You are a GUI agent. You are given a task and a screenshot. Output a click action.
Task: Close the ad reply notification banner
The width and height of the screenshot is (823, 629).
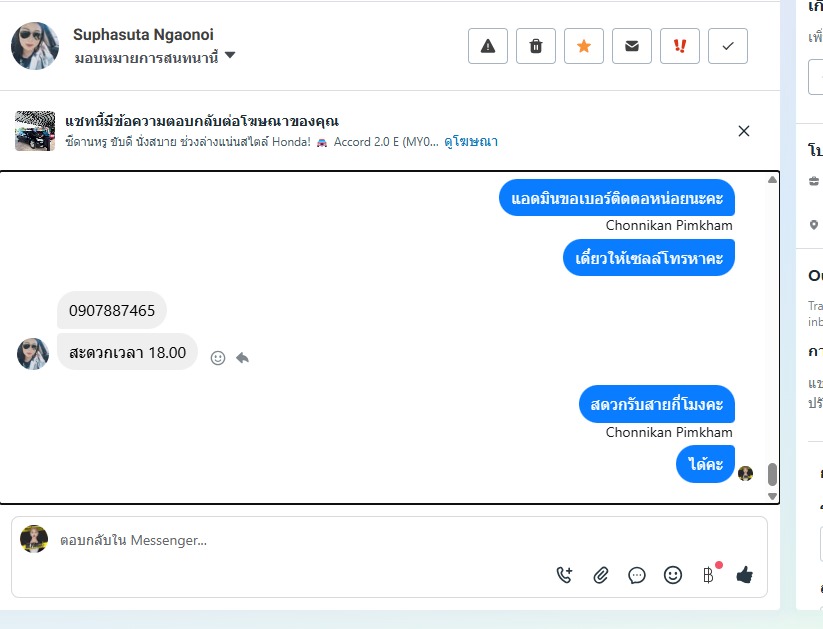tap(744, 131)
